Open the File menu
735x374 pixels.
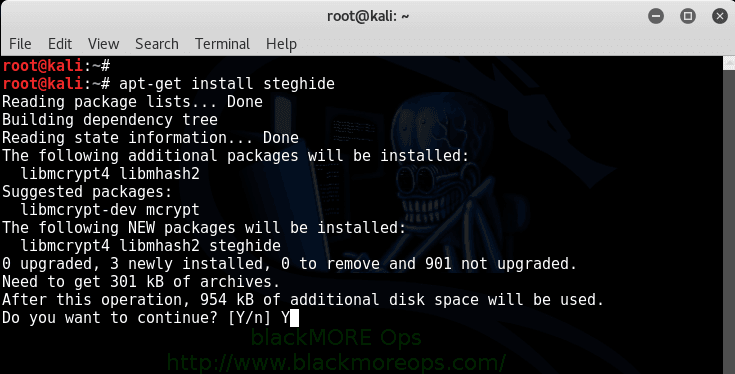[20, 44]
